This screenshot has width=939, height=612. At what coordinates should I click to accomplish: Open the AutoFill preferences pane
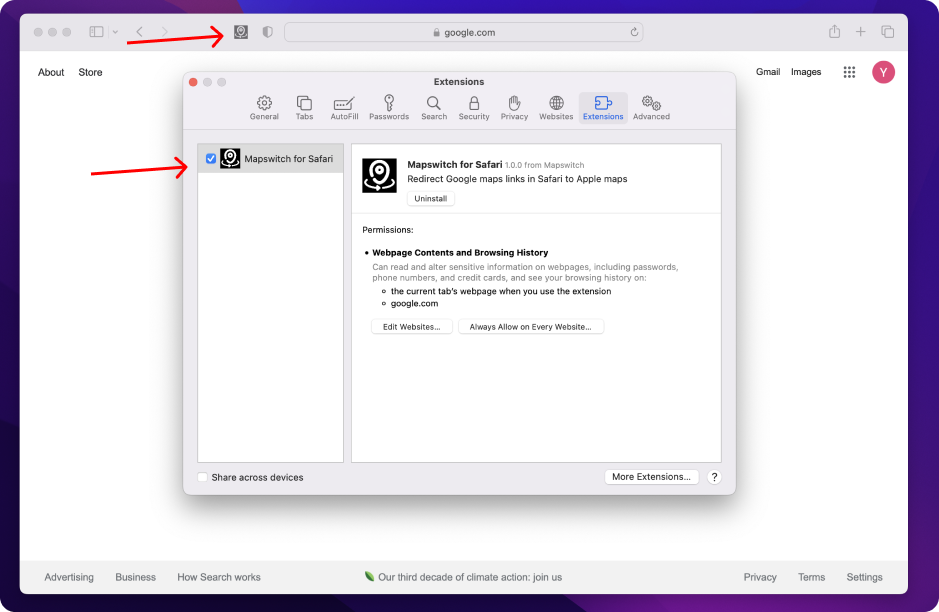coord(343,106)
